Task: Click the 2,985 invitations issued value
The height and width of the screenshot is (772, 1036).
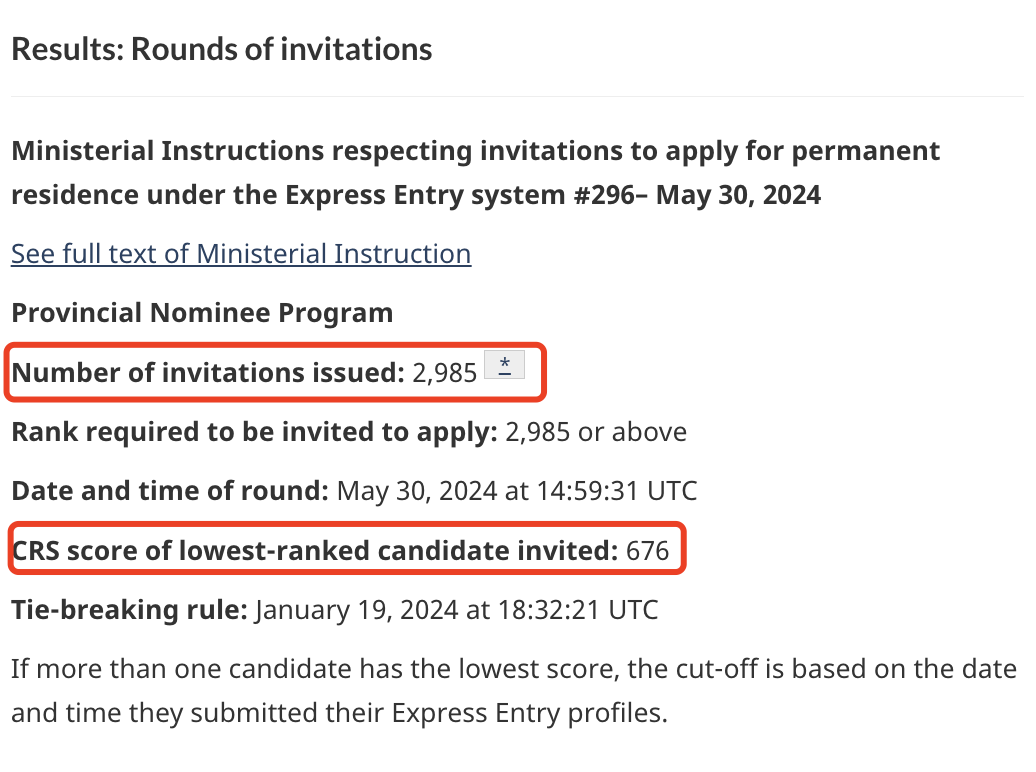Action: [444, 374]
